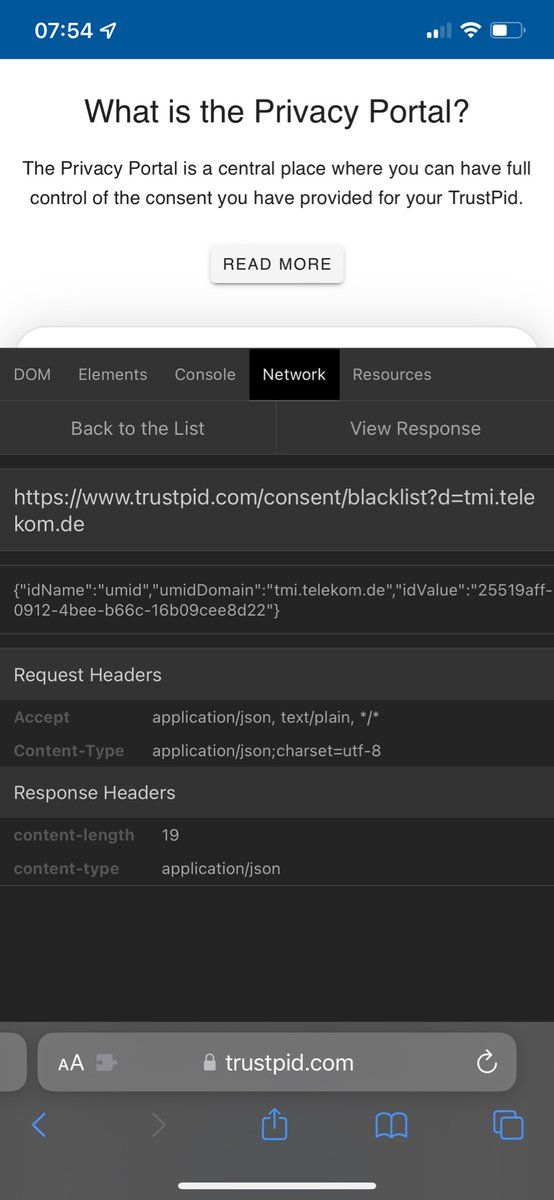
Task: Tap the Safari back arrow icon
Action: (x=39, y=1125)
